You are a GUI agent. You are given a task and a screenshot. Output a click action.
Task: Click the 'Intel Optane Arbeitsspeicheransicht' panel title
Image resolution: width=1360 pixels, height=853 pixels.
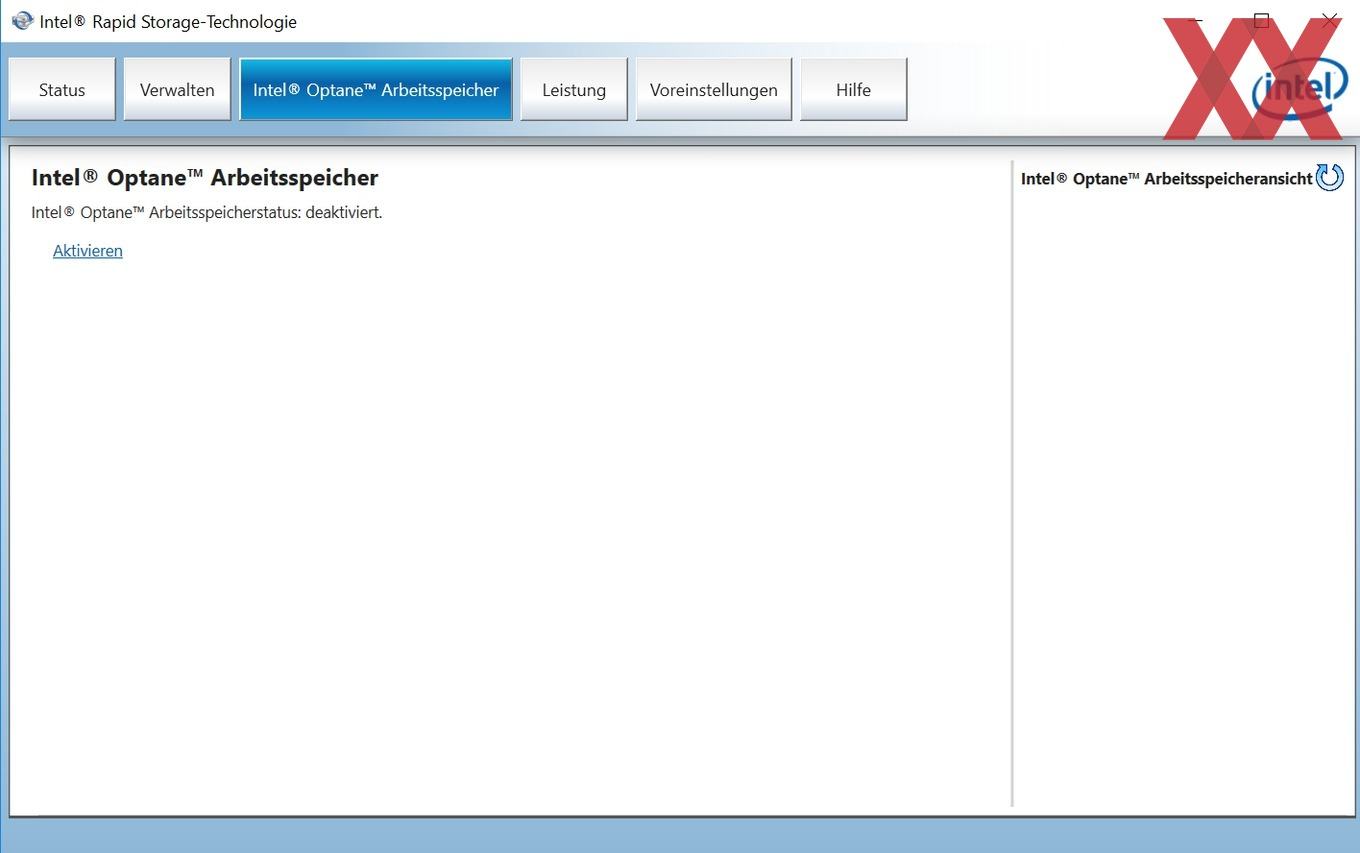point(1166,179)
